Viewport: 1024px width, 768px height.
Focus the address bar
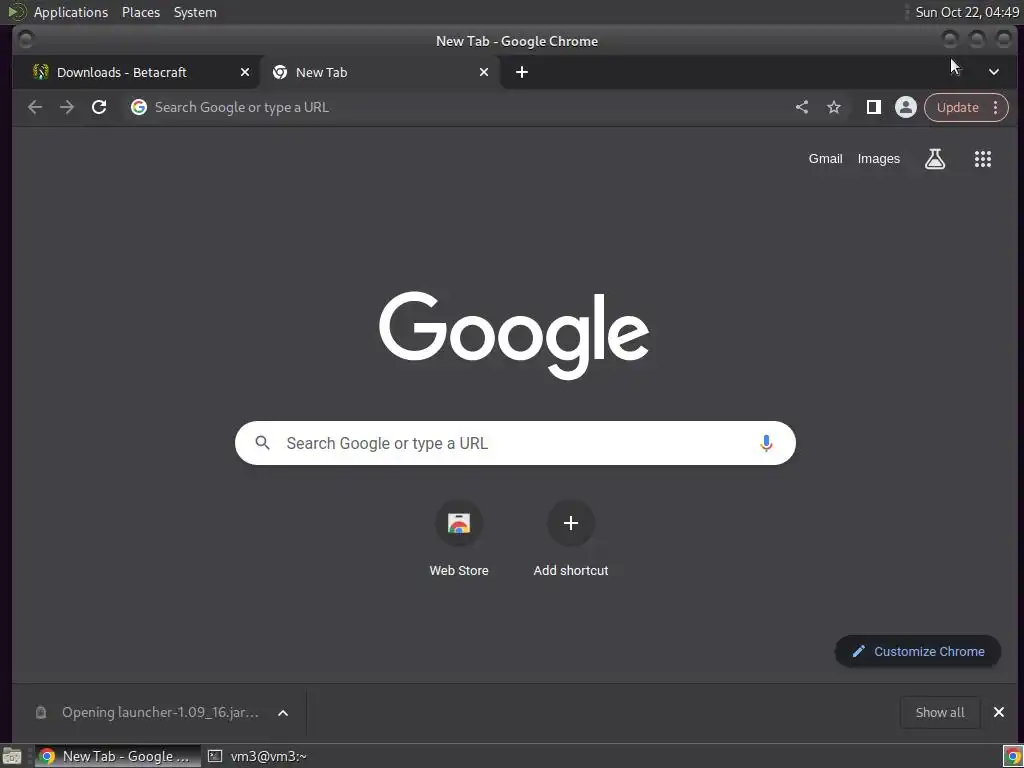tap(455, 107)
